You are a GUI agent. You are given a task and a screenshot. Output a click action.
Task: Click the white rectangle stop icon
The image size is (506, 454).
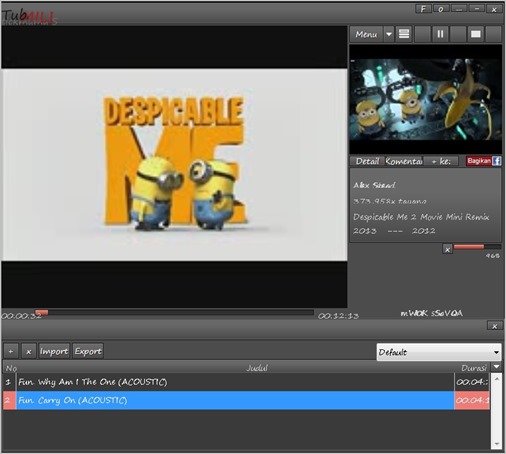(x=476, y=34)
